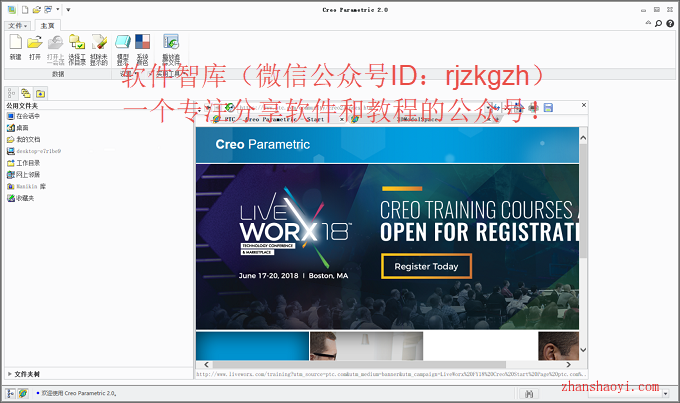
Task: Click the LiveWorx 18 banner logo
Action: tap(295, 228)
